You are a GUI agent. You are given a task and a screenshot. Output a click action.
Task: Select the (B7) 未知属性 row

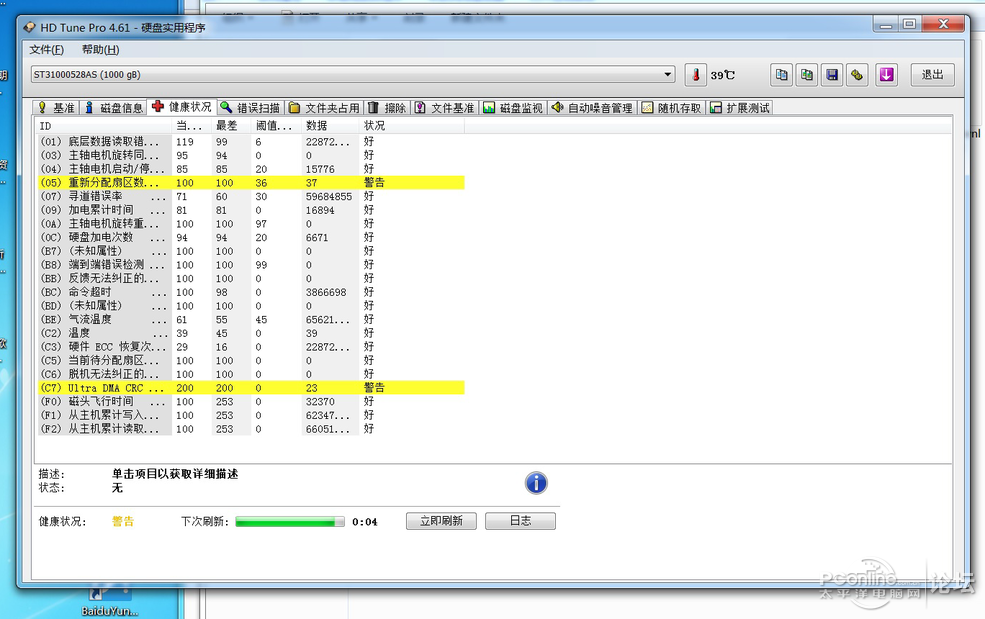point(251,251)
